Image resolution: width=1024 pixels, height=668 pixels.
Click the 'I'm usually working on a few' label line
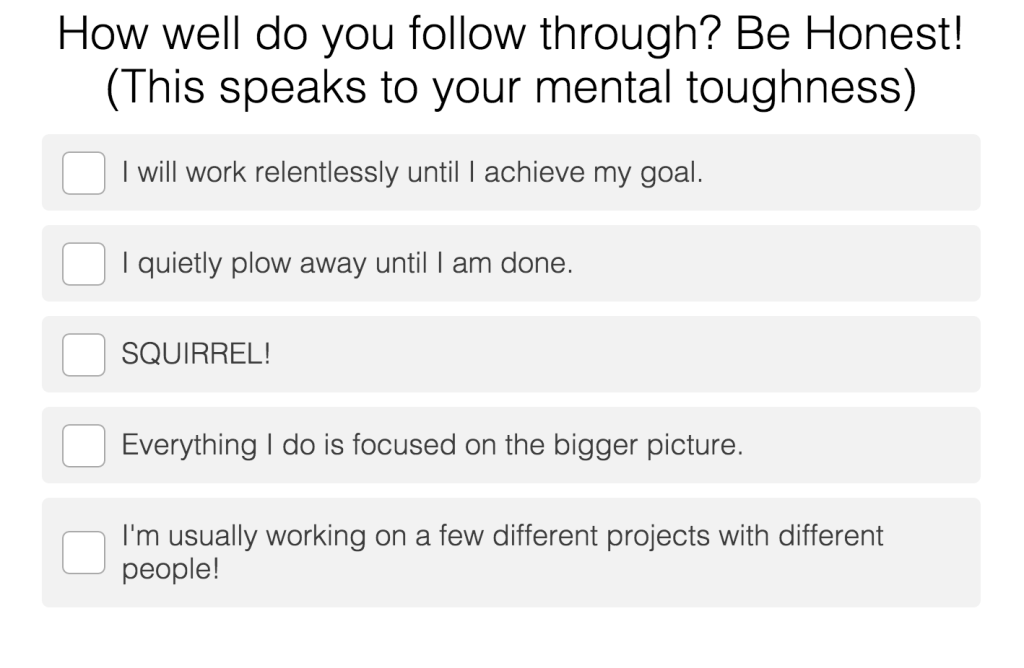point(502,536)
